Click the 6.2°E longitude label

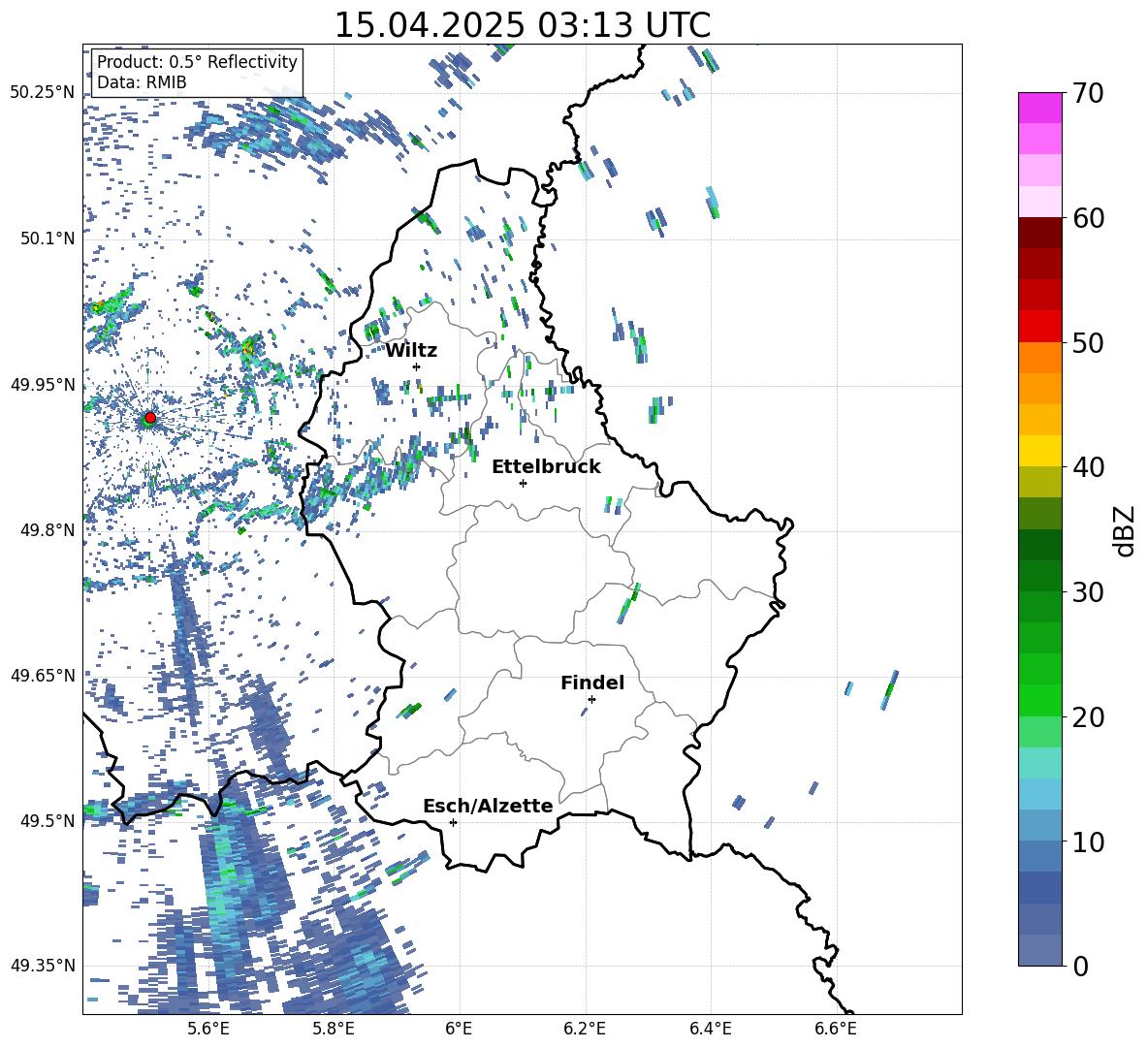585,1029
